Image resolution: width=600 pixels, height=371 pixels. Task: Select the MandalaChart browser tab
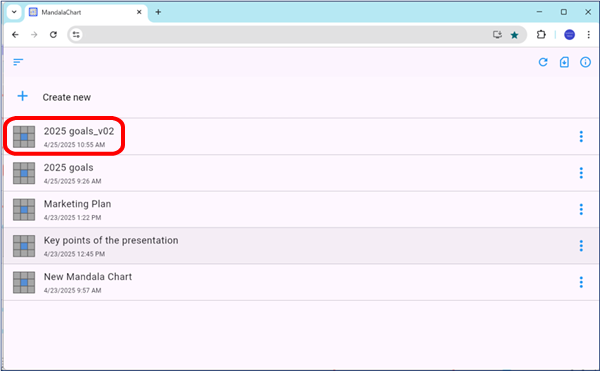(86, 13)
